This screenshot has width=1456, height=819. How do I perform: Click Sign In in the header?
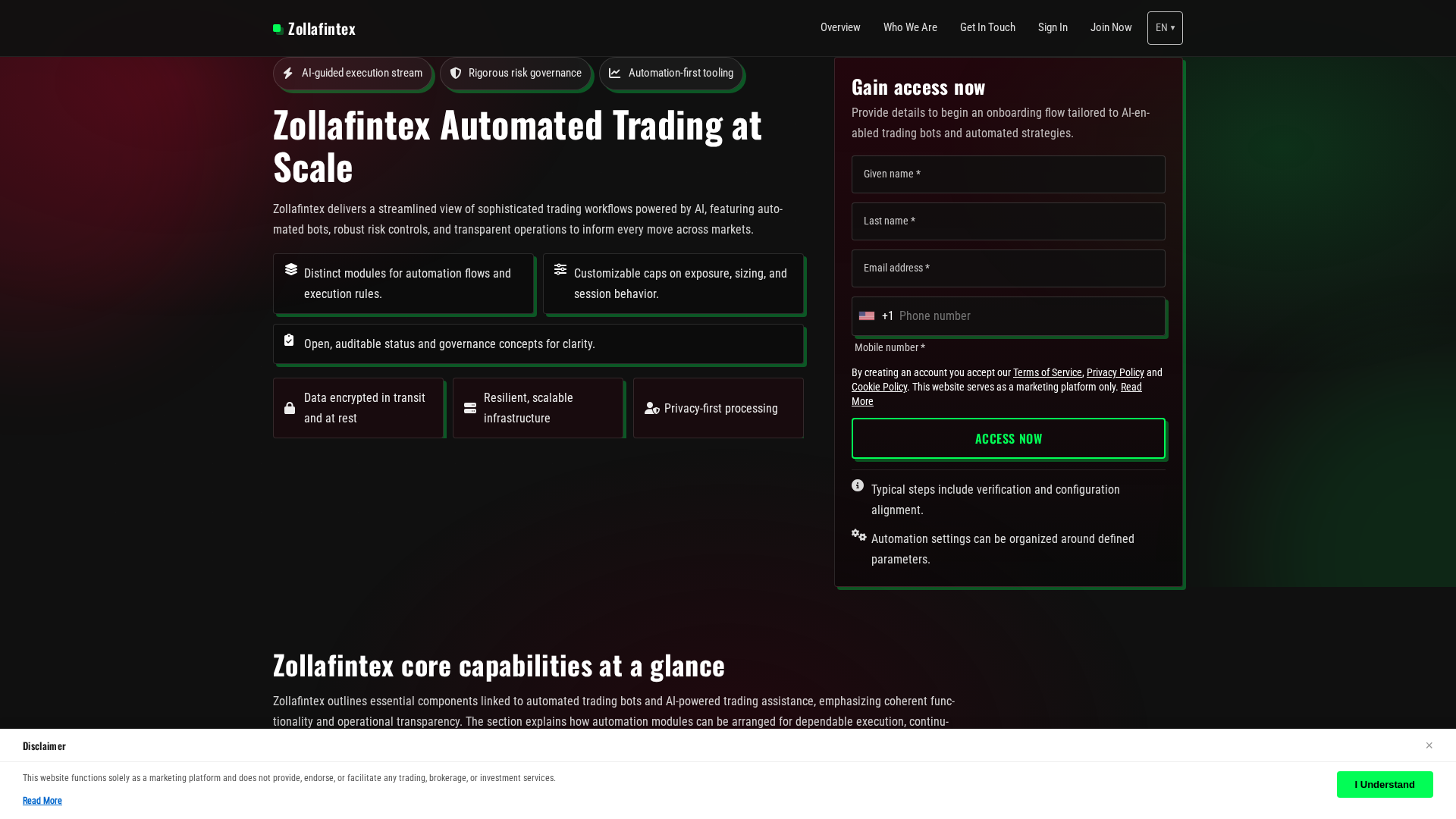[x=1053, y=27]
